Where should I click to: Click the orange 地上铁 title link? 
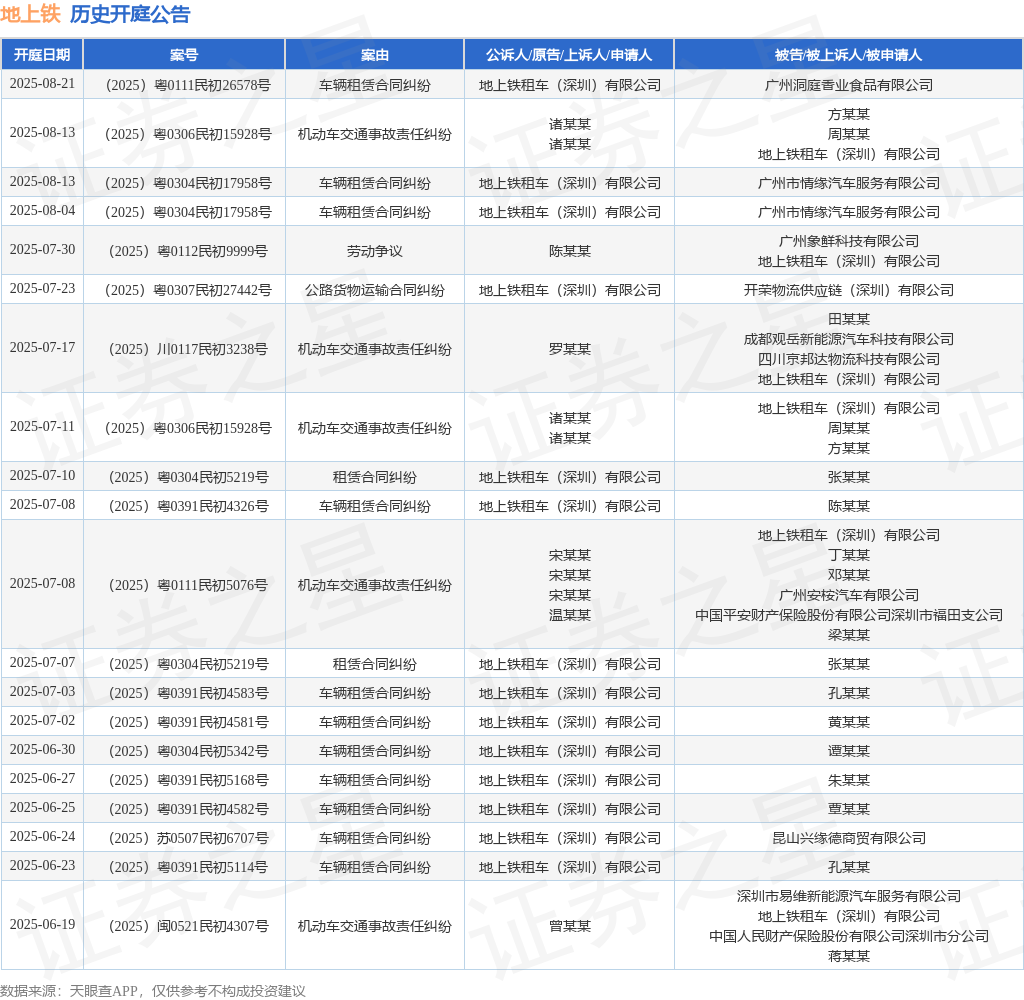click(x=30, y=15)
